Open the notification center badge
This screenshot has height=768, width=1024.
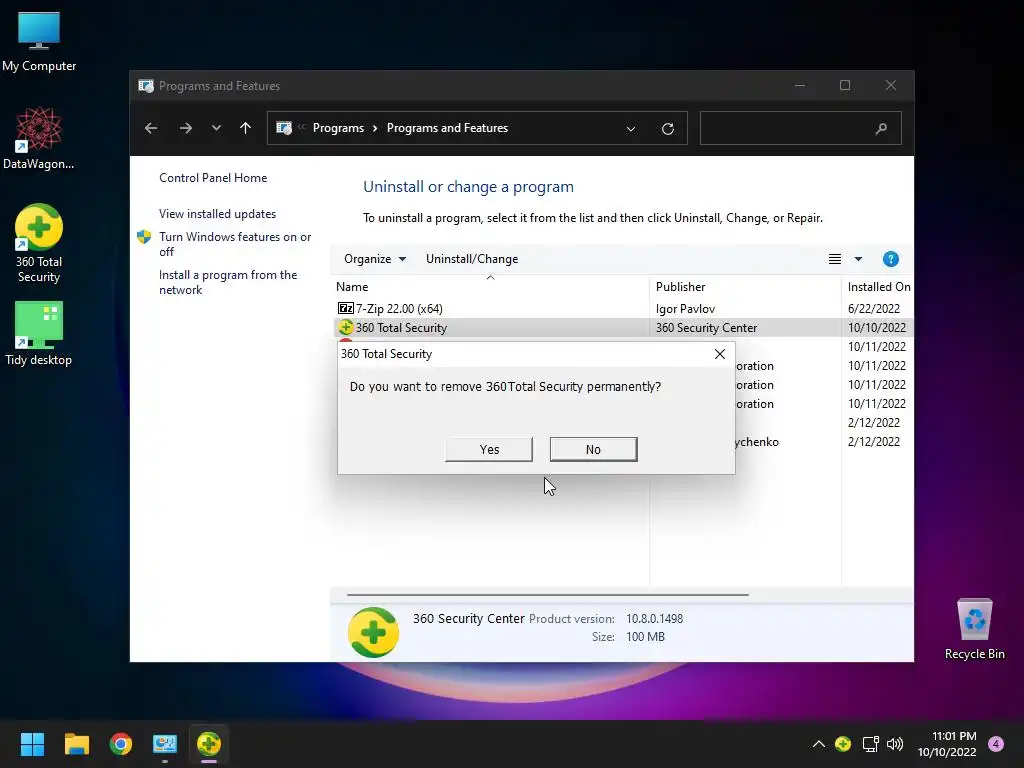pos(996,744)
